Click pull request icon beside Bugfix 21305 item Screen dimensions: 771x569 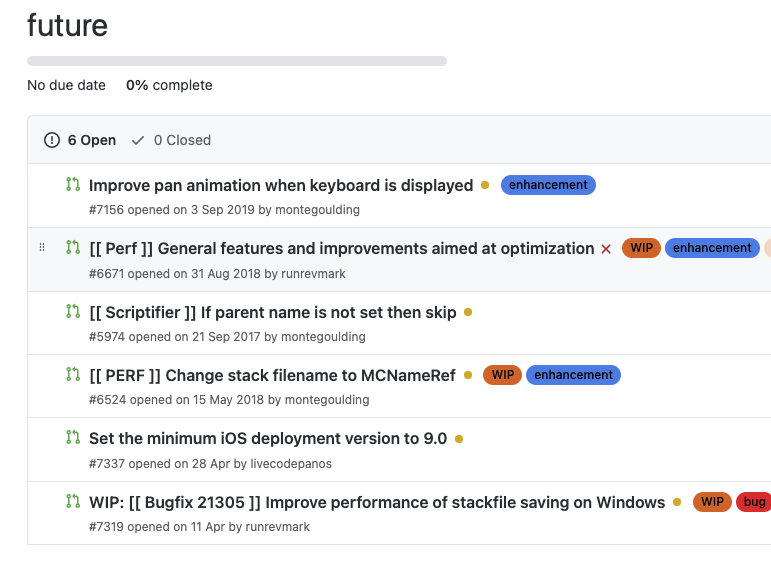pyautogui.click(x=72, y=501)
